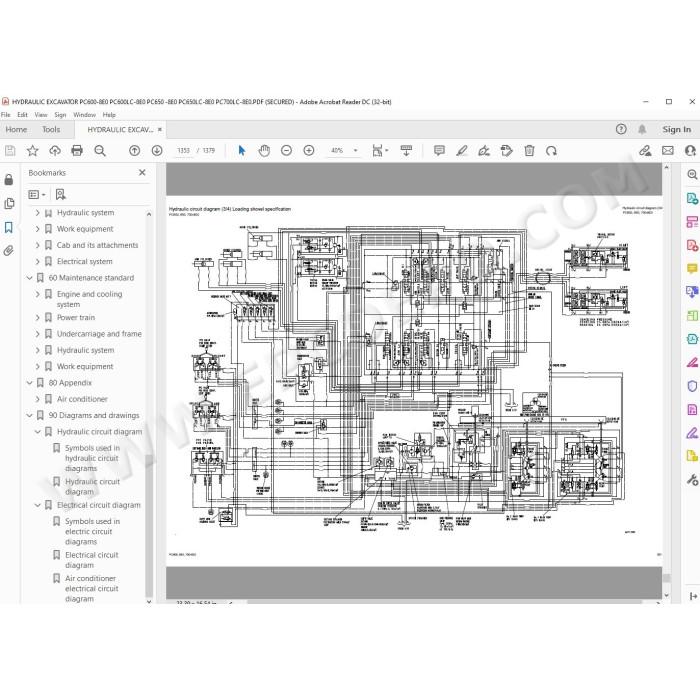
Task: Click the security lock panel icon
Action: tap(8, 180)
